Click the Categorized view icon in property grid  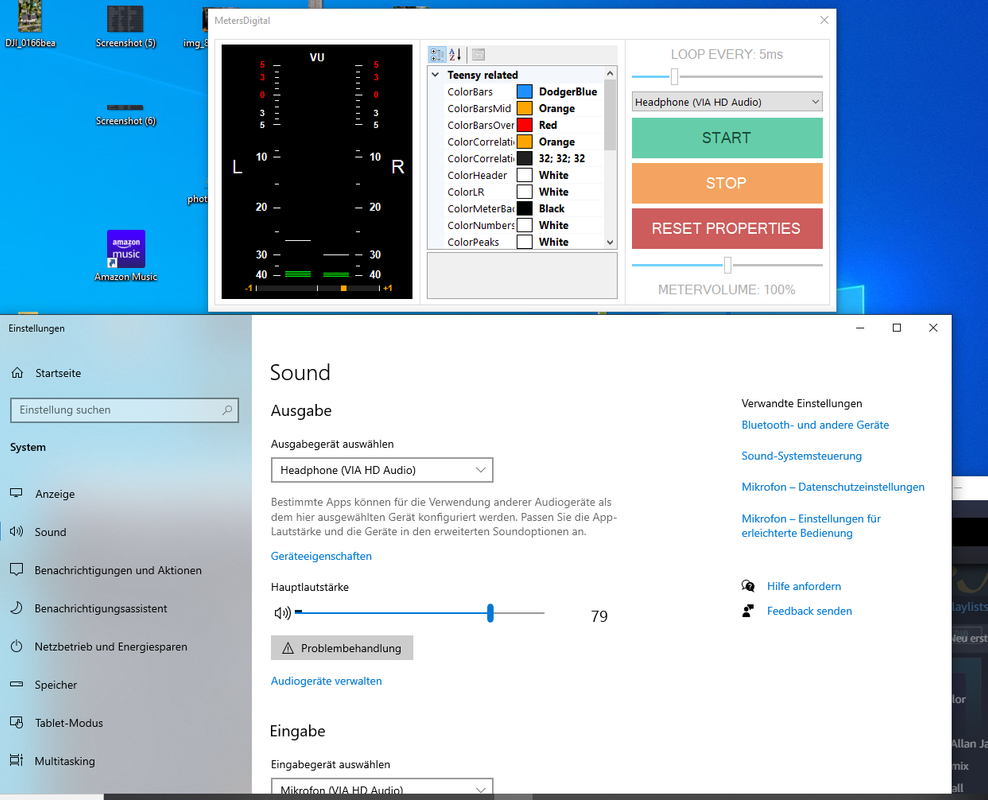pyautogui.click(x=437, y=54)
